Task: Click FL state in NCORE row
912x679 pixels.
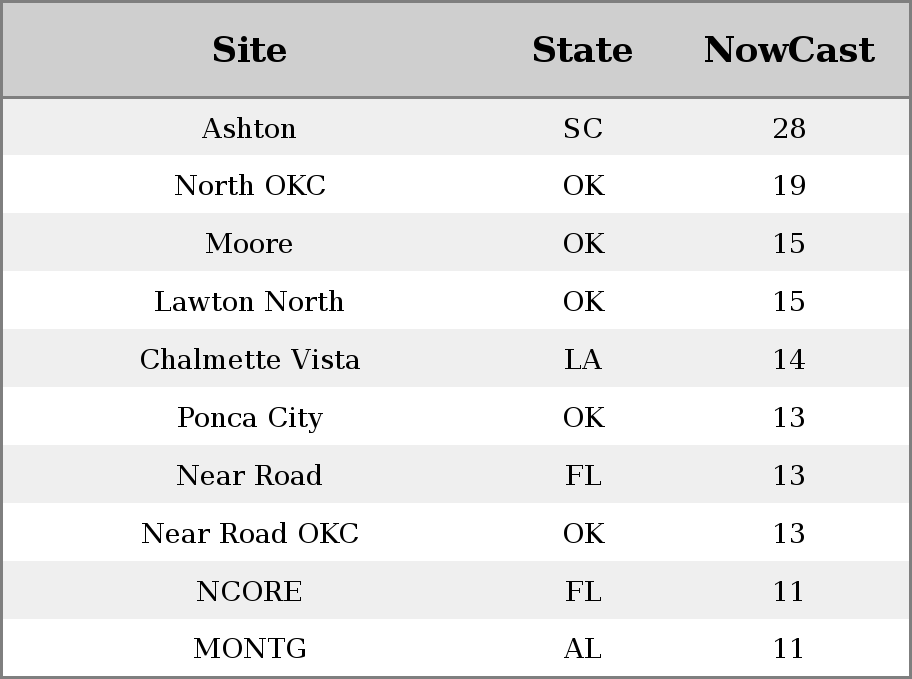Action: coord(583,591)
